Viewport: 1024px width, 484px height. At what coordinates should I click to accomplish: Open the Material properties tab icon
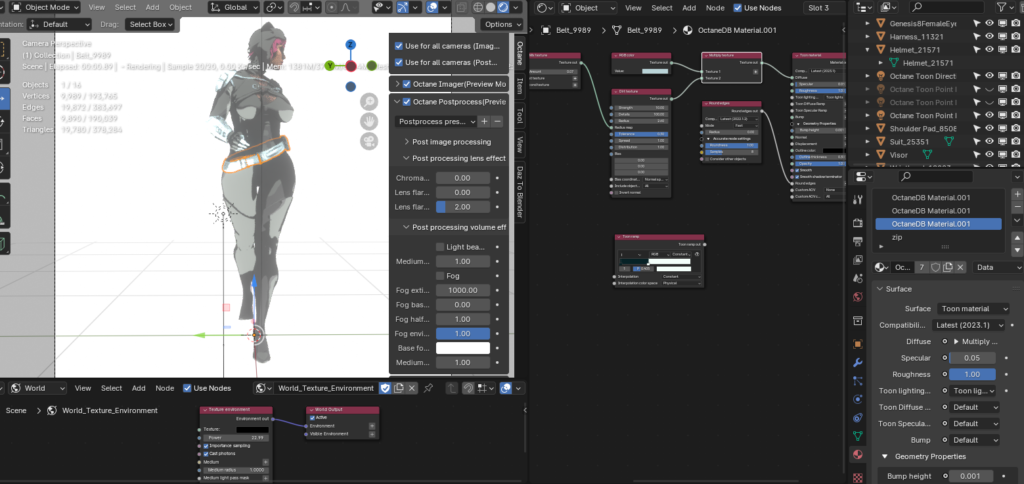(857, 455)
